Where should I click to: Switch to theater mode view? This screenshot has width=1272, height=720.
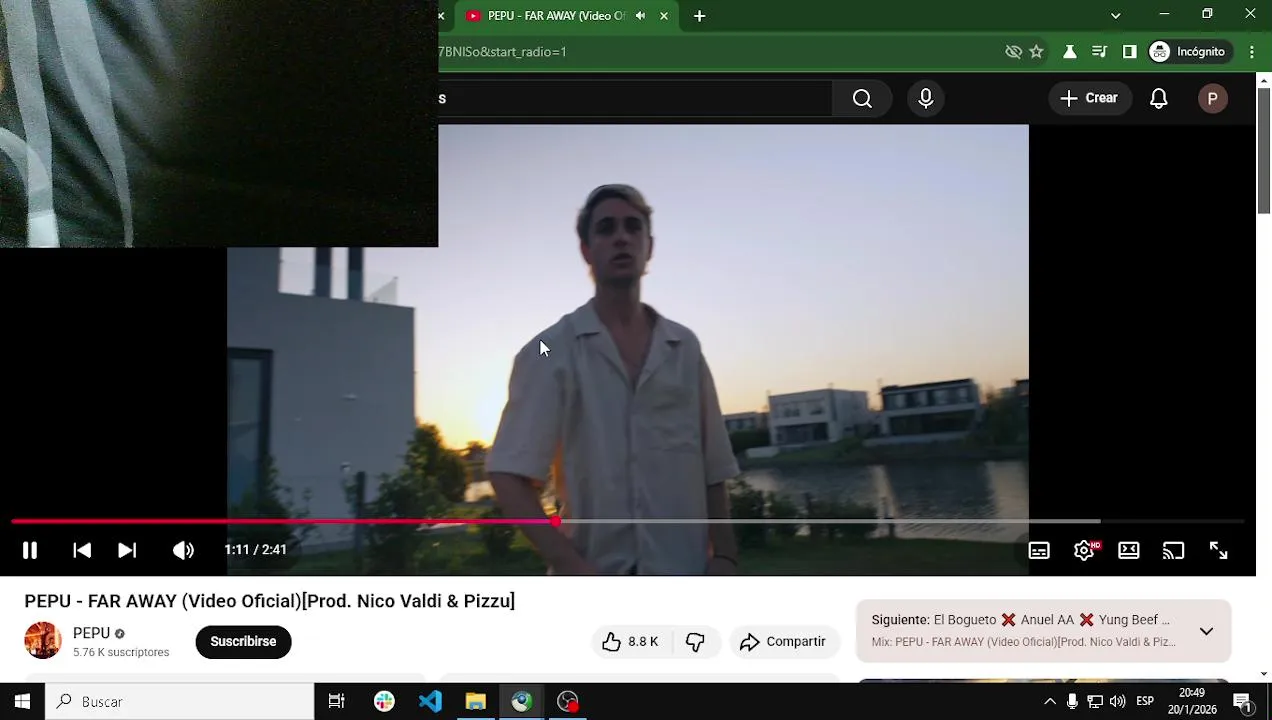[1129, 550]
